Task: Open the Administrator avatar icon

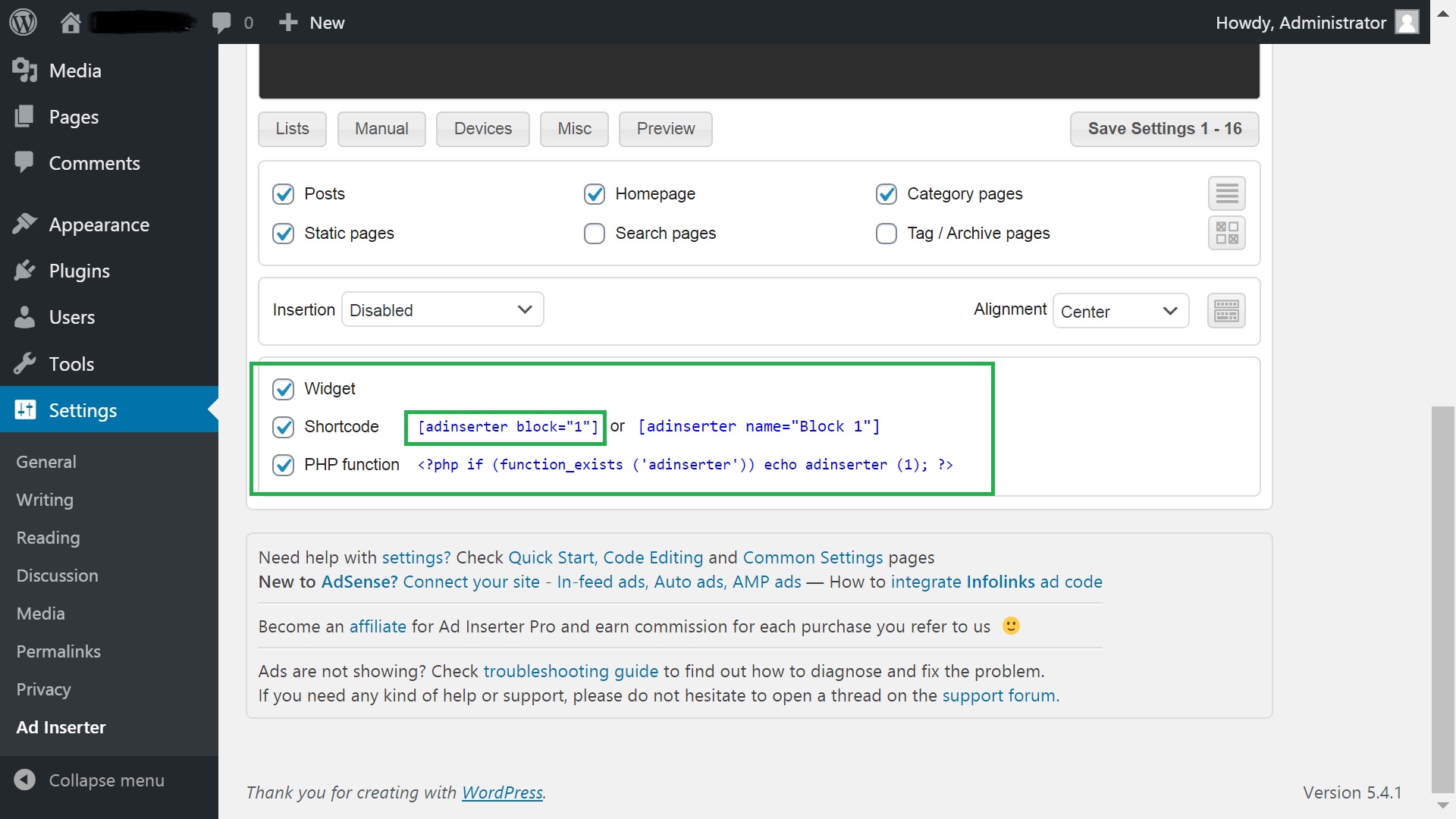Action: [1407, 22]
